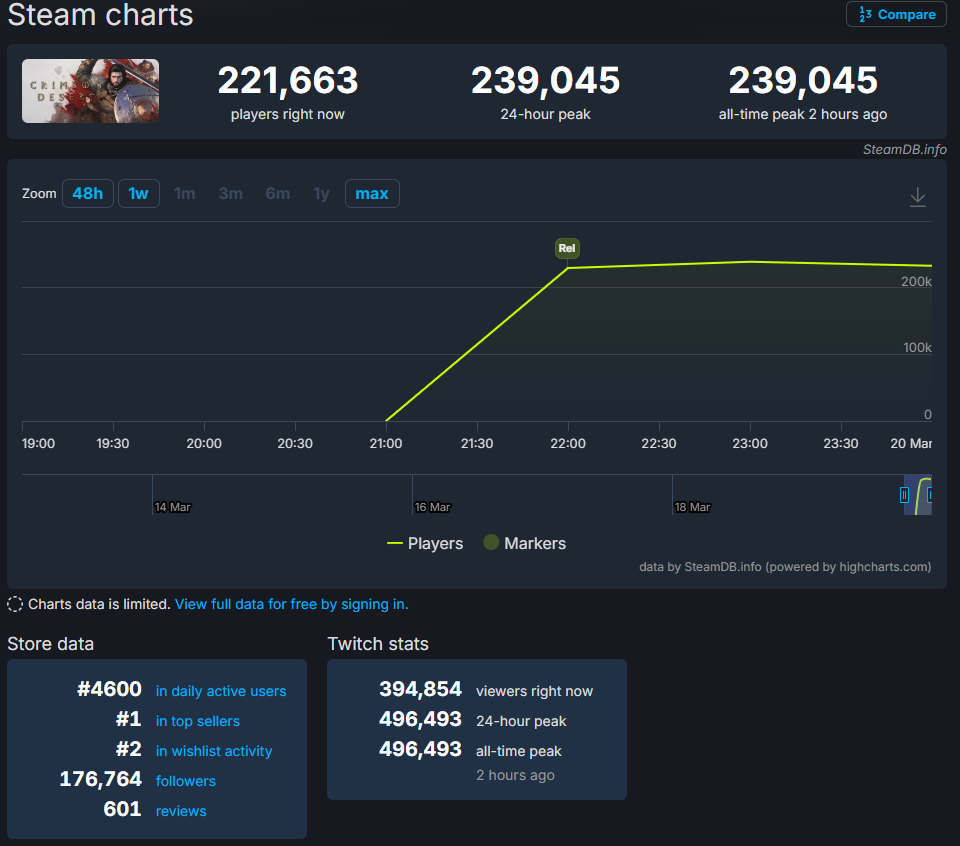Click the left navigator range handle
This screenshot has height=846, width=960.
click(x=904, y=494)
